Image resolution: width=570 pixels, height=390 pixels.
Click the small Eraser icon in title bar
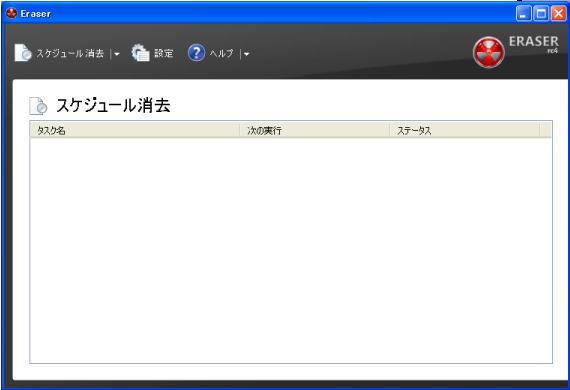click(x=11, y=13)
